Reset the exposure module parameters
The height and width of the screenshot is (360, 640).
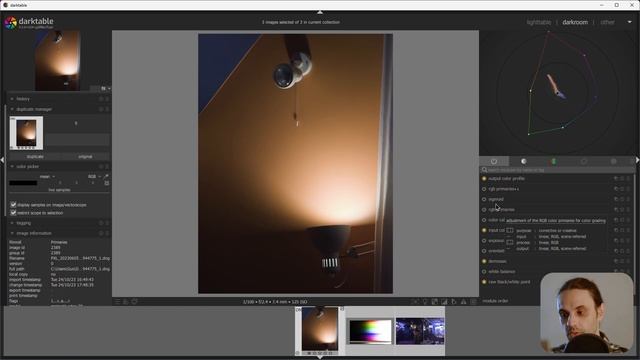622,241
